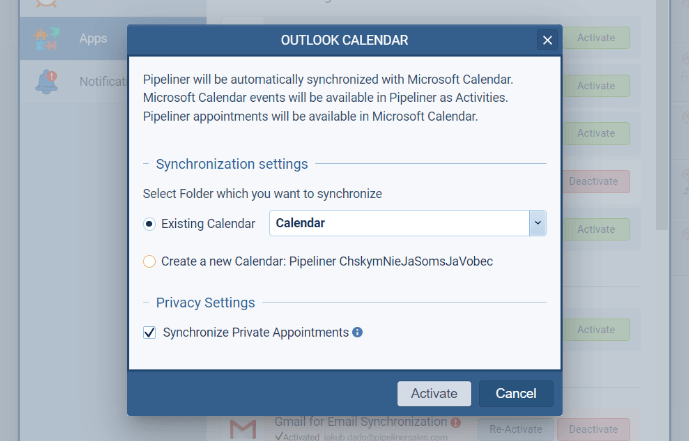Screen dimensions: 689x441
Task: Toggle Synchronize Private Appointments checkbox
Action: click(150, 332)
